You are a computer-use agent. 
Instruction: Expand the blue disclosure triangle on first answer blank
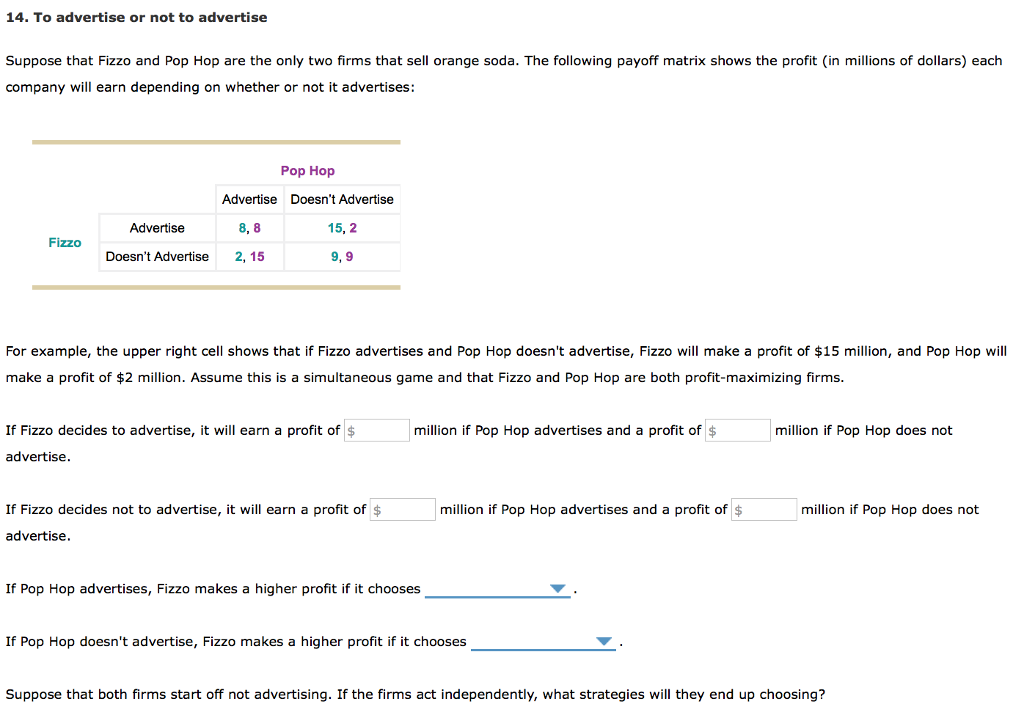[558, 588]
